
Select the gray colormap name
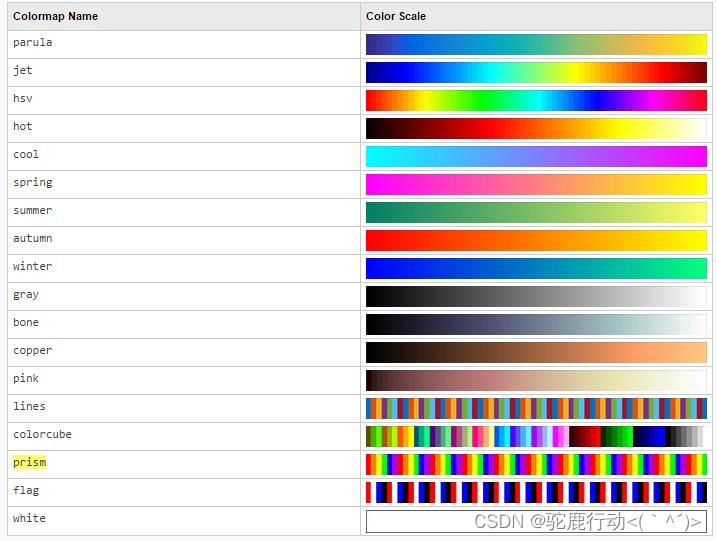click(26, 295)
